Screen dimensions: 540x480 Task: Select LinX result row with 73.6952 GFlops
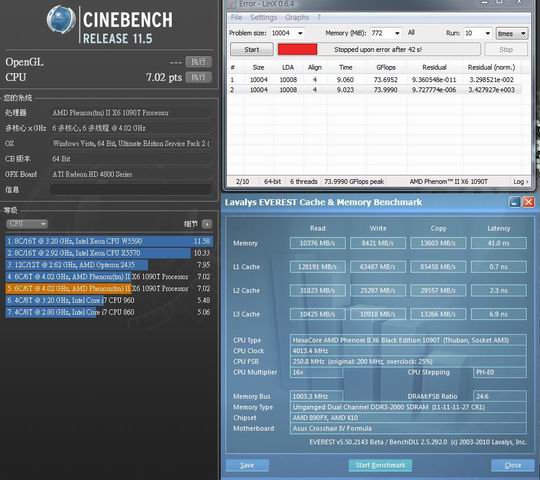point(374,80)
